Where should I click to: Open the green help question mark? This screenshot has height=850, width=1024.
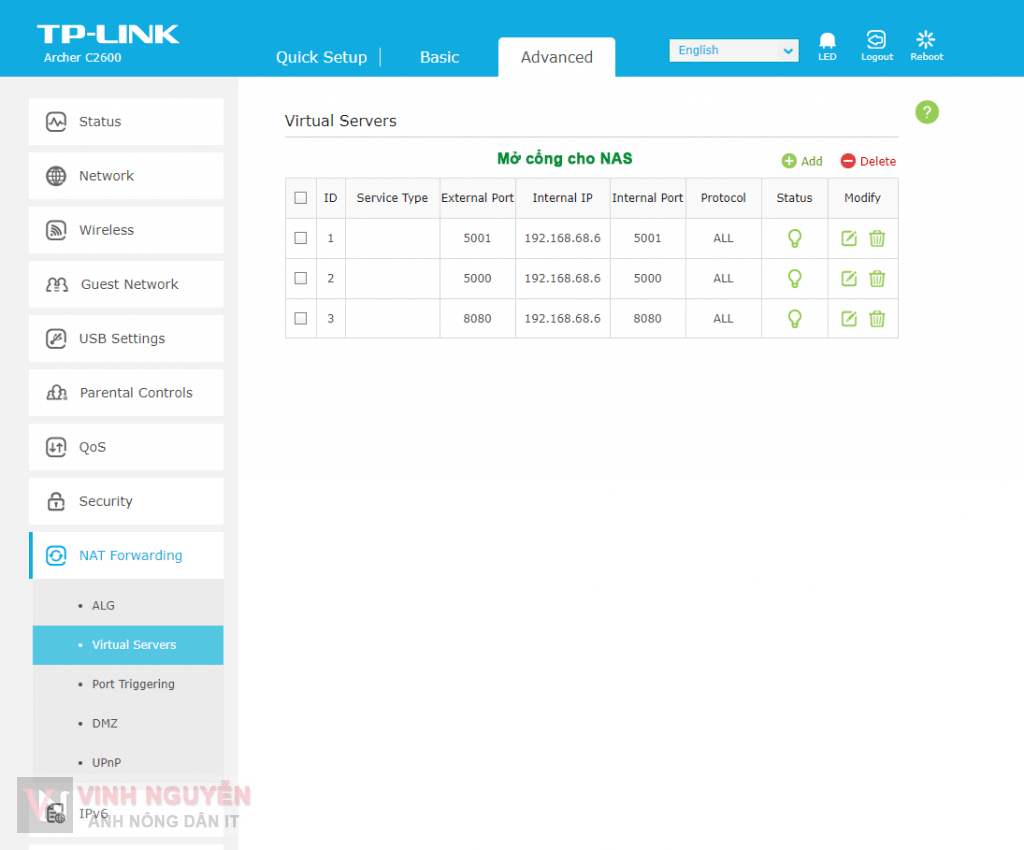(927, 112)
